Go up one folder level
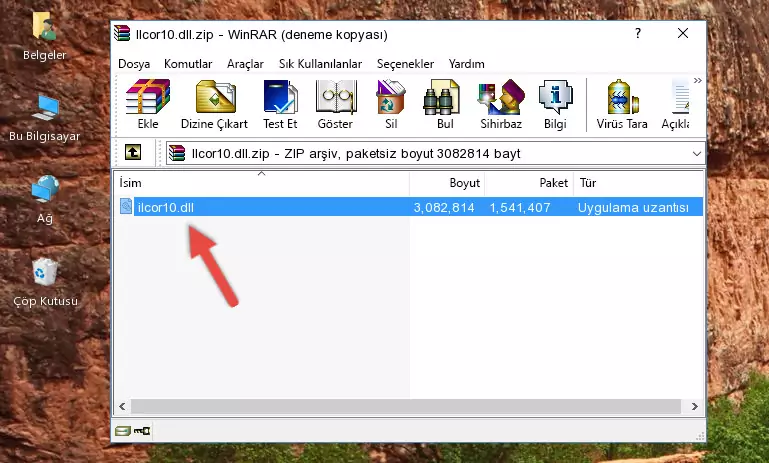The width and height of the screenshot is (769, 463). tap(133, 153)
